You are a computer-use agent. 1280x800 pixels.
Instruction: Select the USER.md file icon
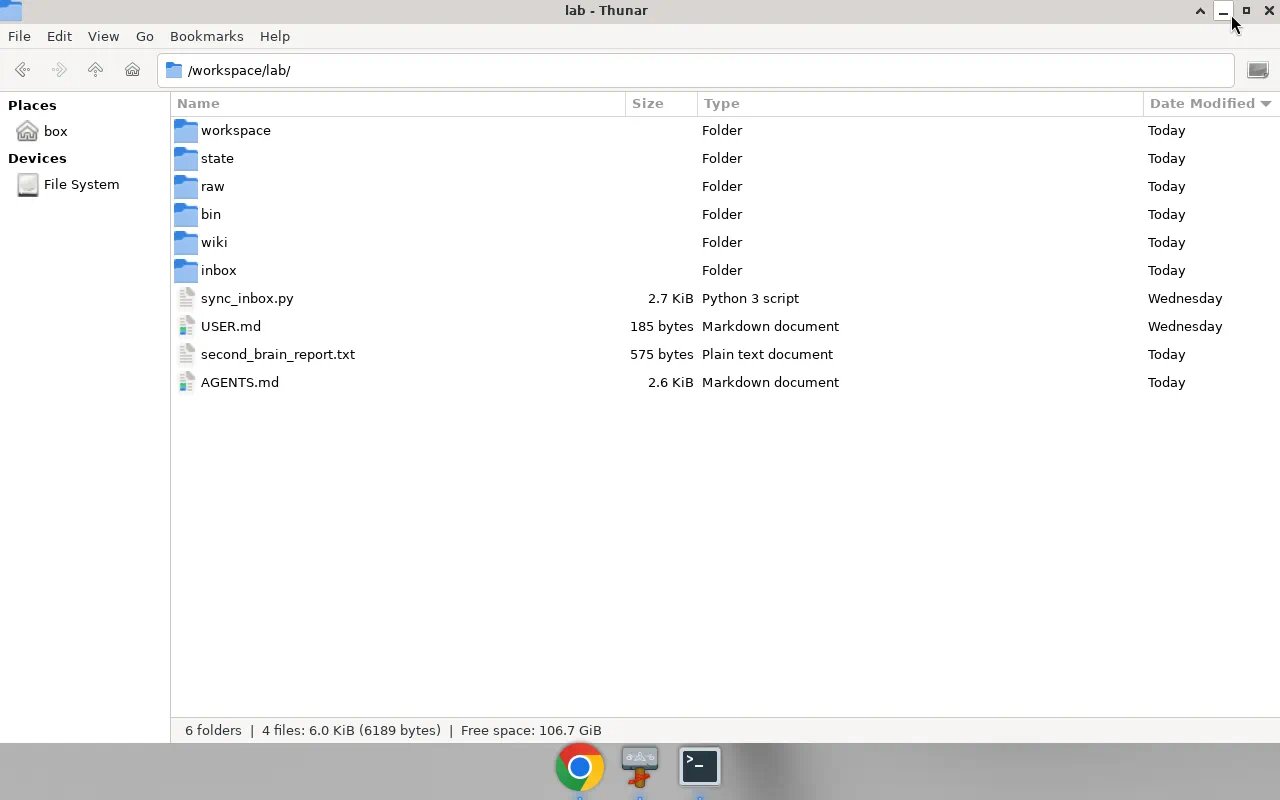tap(186, 326)
